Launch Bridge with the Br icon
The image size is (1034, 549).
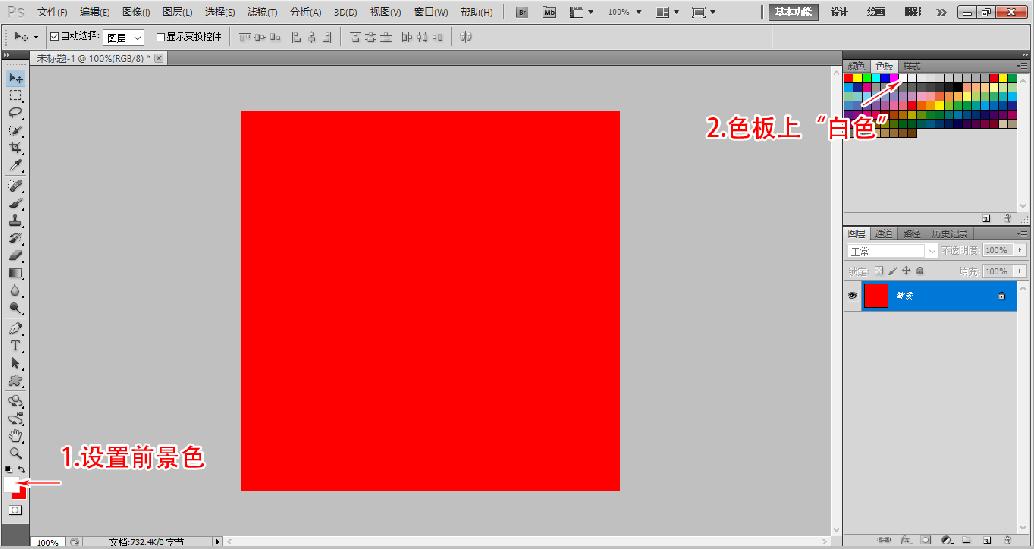tap(522, 12)
